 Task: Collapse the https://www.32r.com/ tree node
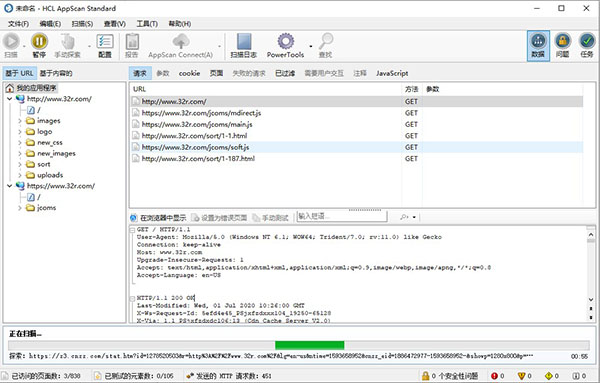pyautogui.click(x=10, y=186)
